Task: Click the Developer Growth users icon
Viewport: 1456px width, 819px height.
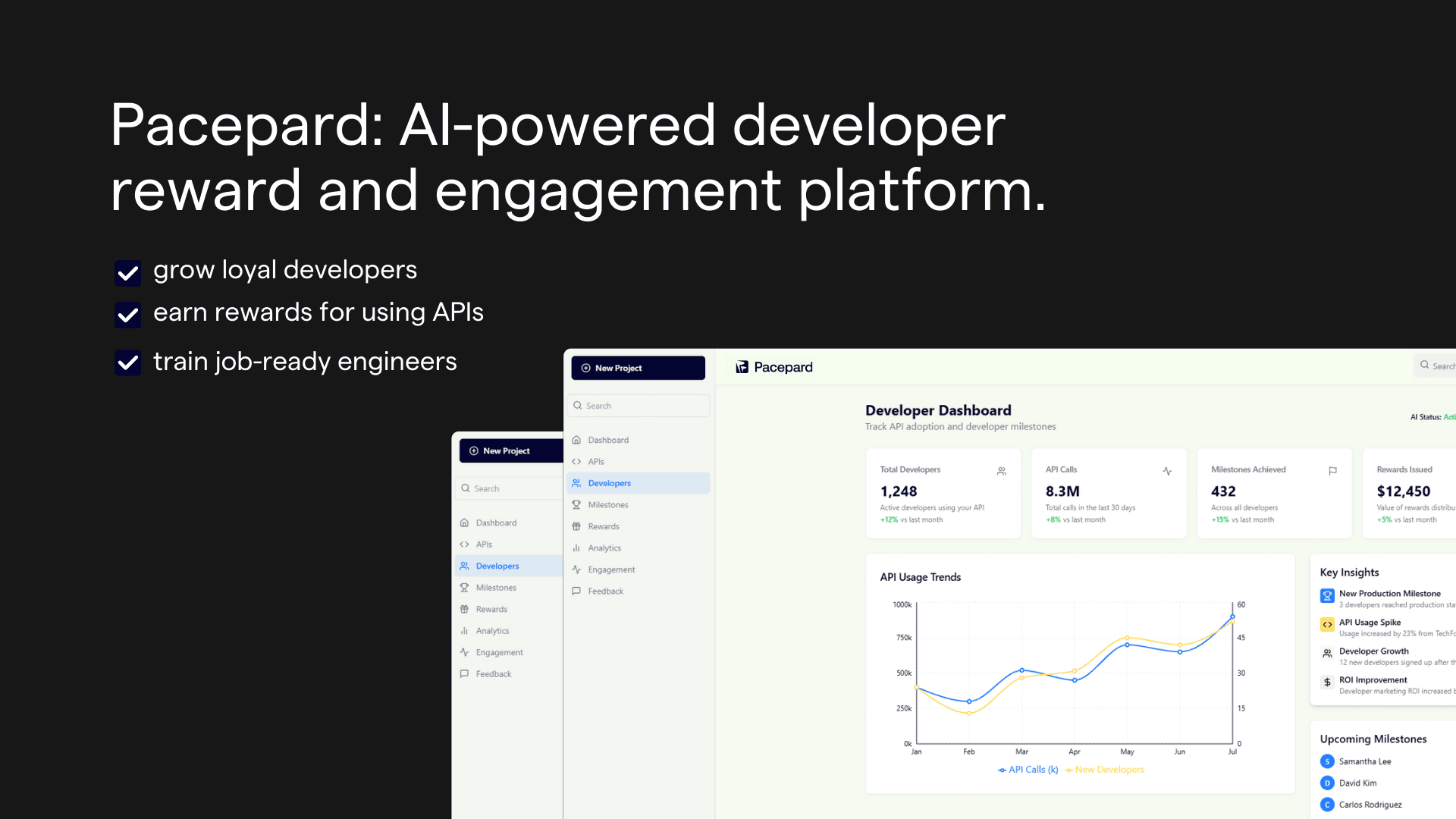Action: tap(1327, 654)
